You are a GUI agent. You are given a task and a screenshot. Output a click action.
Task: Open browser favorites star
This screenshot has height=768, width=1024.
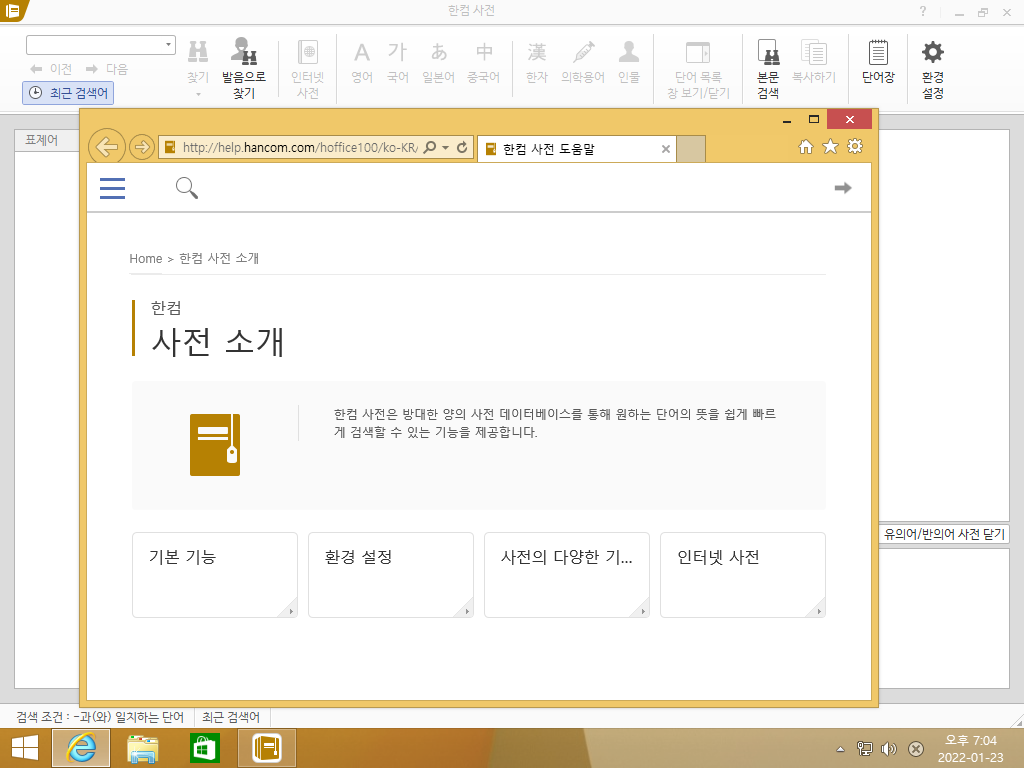(x=830, y=146)
